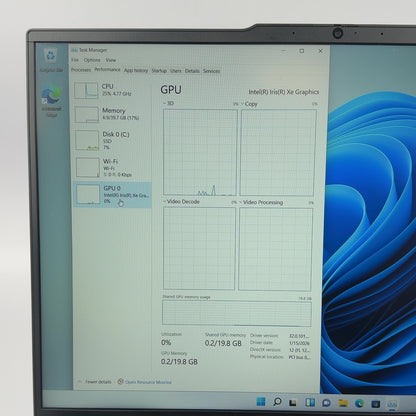Select CPU in the performance list

pyautogui.click(x=112, y=91)
